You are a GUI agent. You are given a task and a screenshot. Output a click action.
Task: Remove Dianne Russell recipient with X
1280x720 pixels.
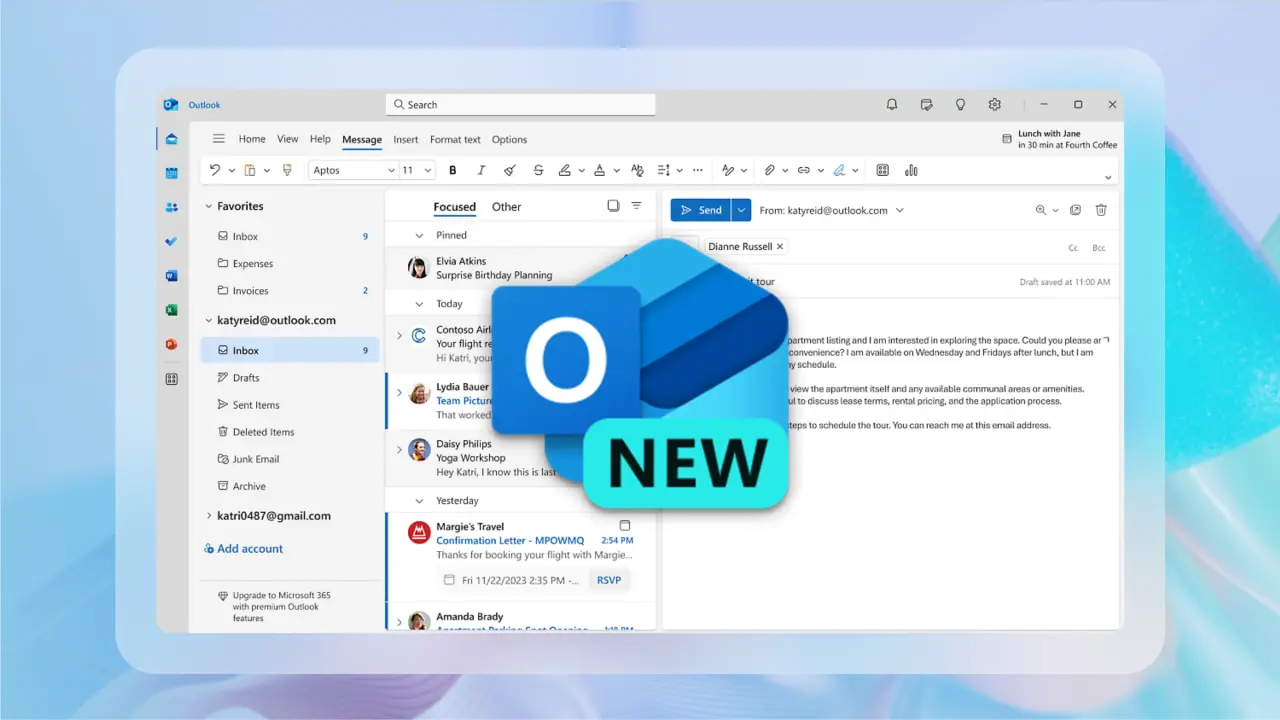780,246
